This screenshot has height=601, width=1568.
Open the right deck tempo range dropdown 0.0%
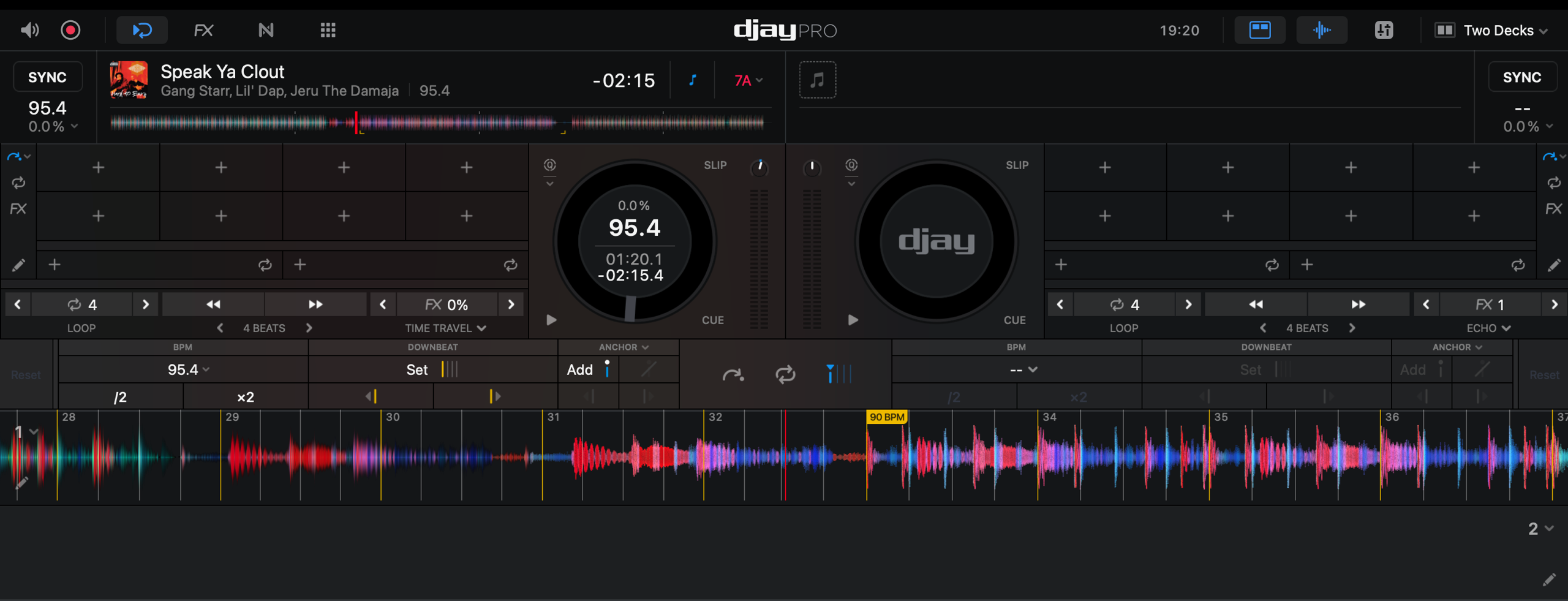coord(1528,127)
